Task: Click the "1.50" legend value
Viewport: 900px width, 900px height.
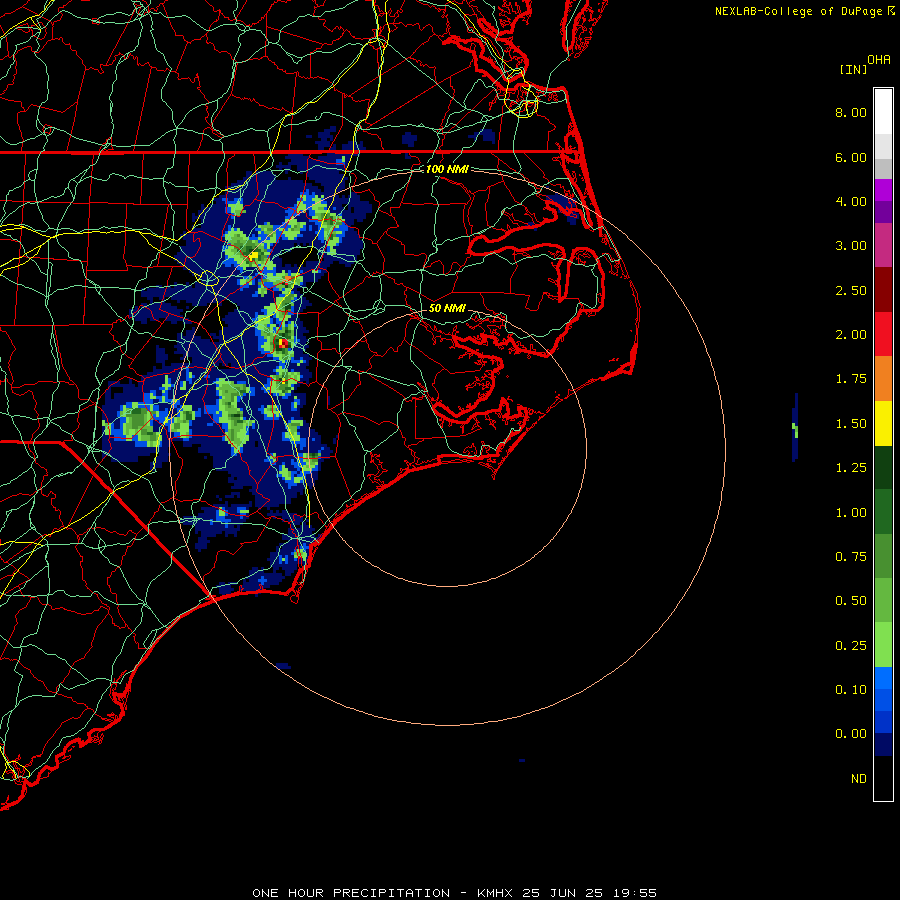Action: [x=851, y=424]
